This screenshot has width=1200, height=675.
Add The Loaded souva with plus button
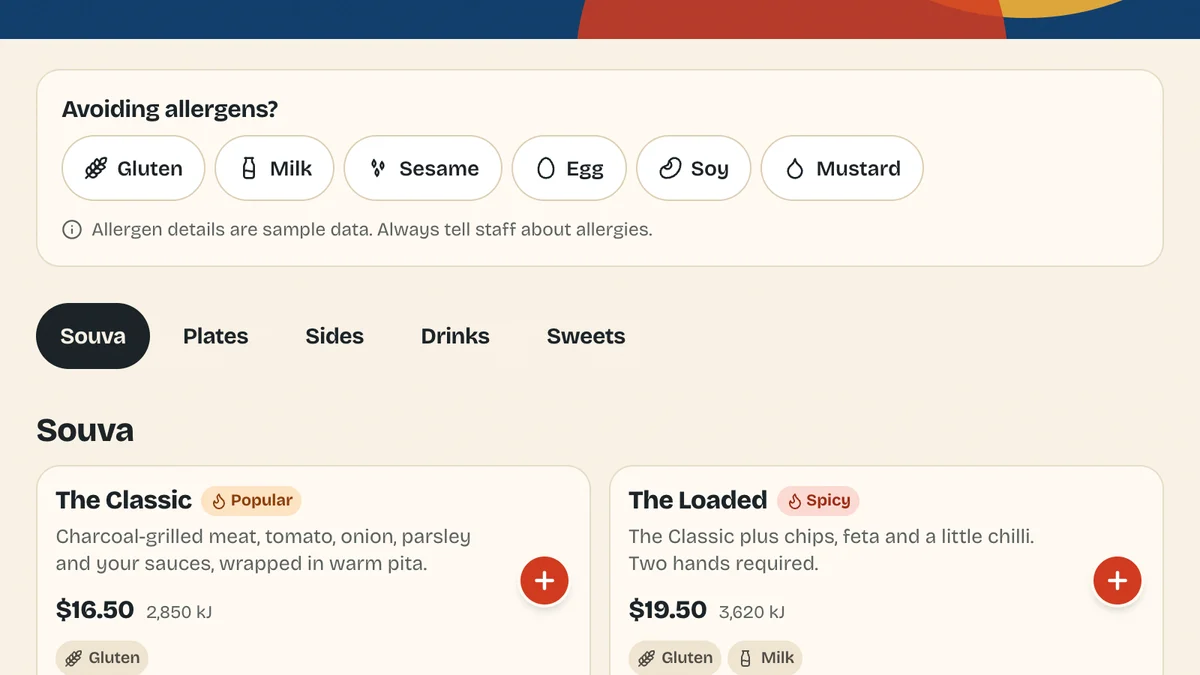pos(1117,581)
